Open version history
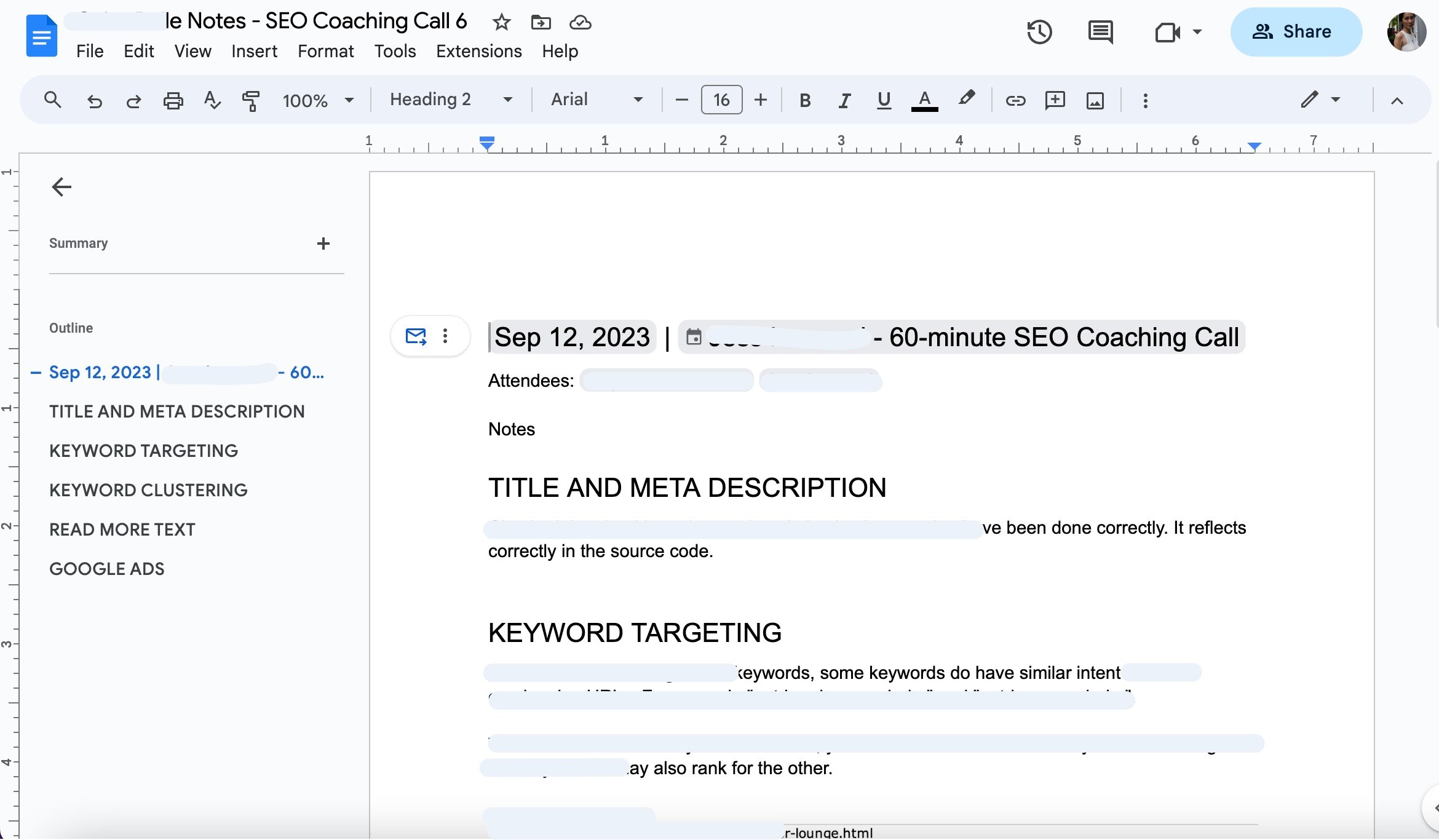Image resolution: width=1439 pixels, height=840 pixels. coord(1039,32)
